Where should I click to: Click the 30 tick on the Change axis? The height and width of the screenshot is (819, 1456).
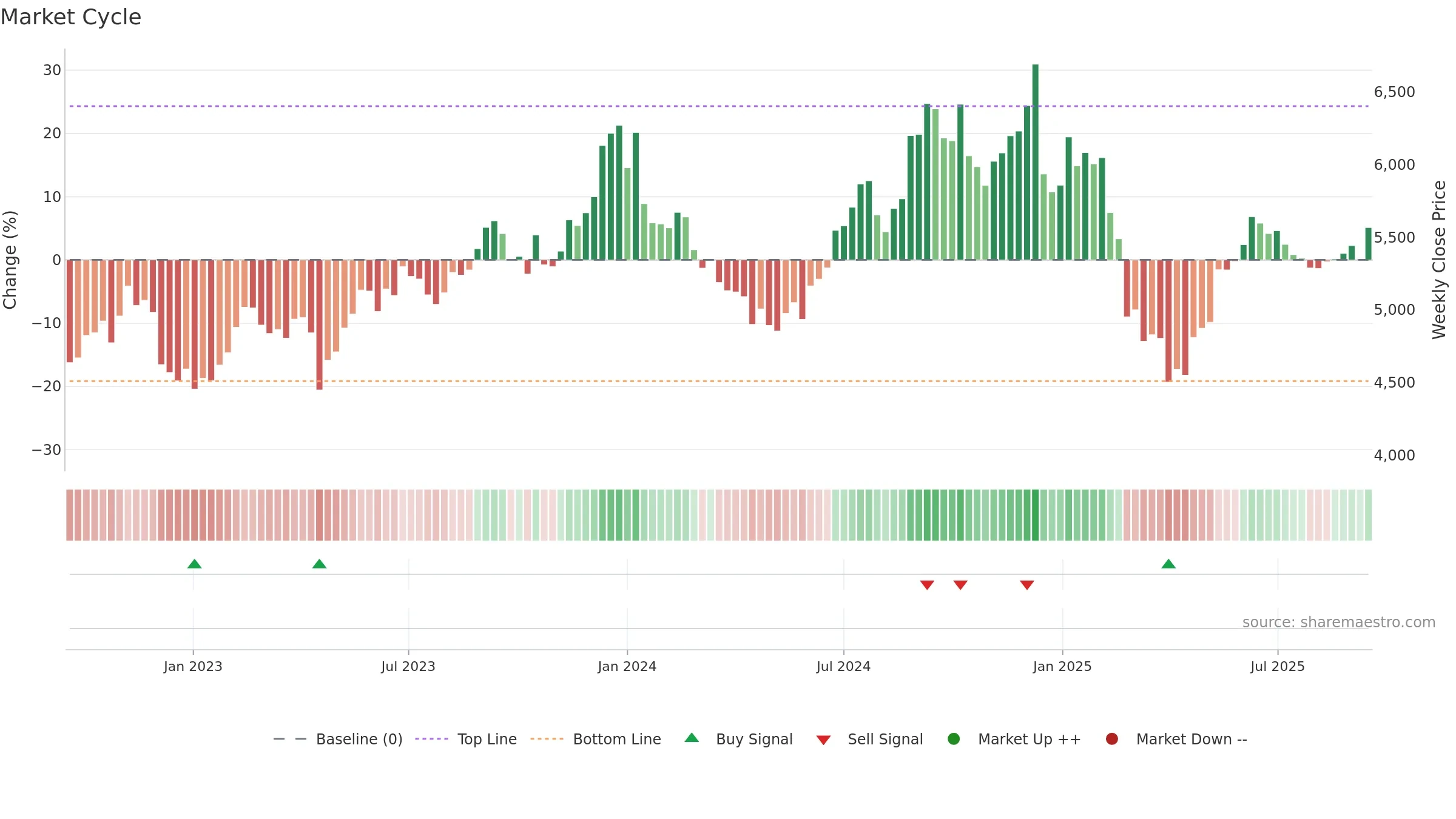coord(52,70)
